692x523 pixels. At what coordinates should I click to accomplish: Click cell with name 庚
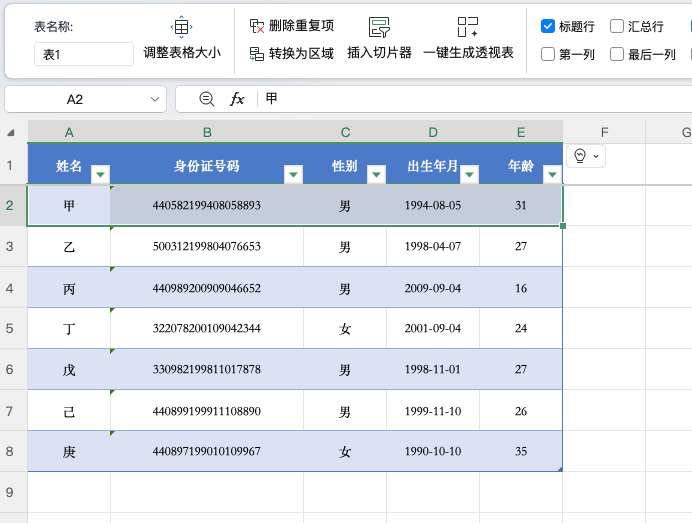click(x=69, y=451)
